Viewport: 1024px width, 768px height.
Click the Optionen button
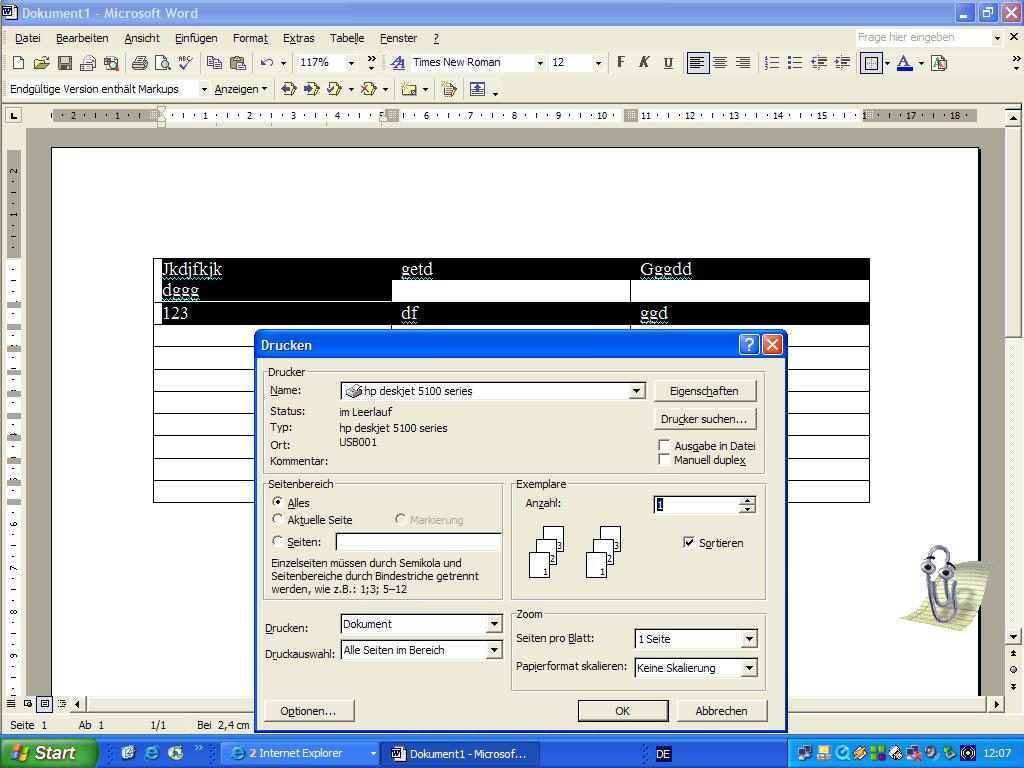(x=308, y=711)
